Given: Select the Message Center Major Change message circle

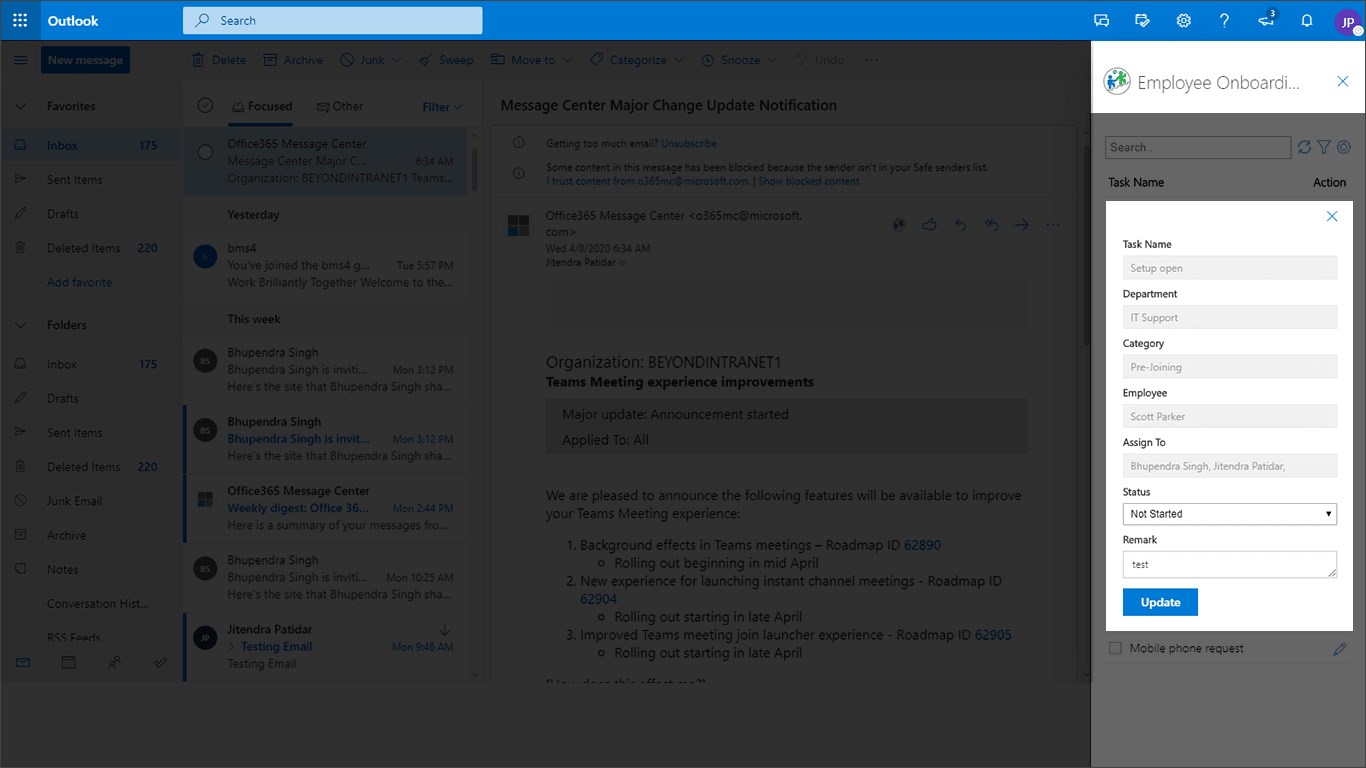Looking at the screenshot, I should pos(205,152).
